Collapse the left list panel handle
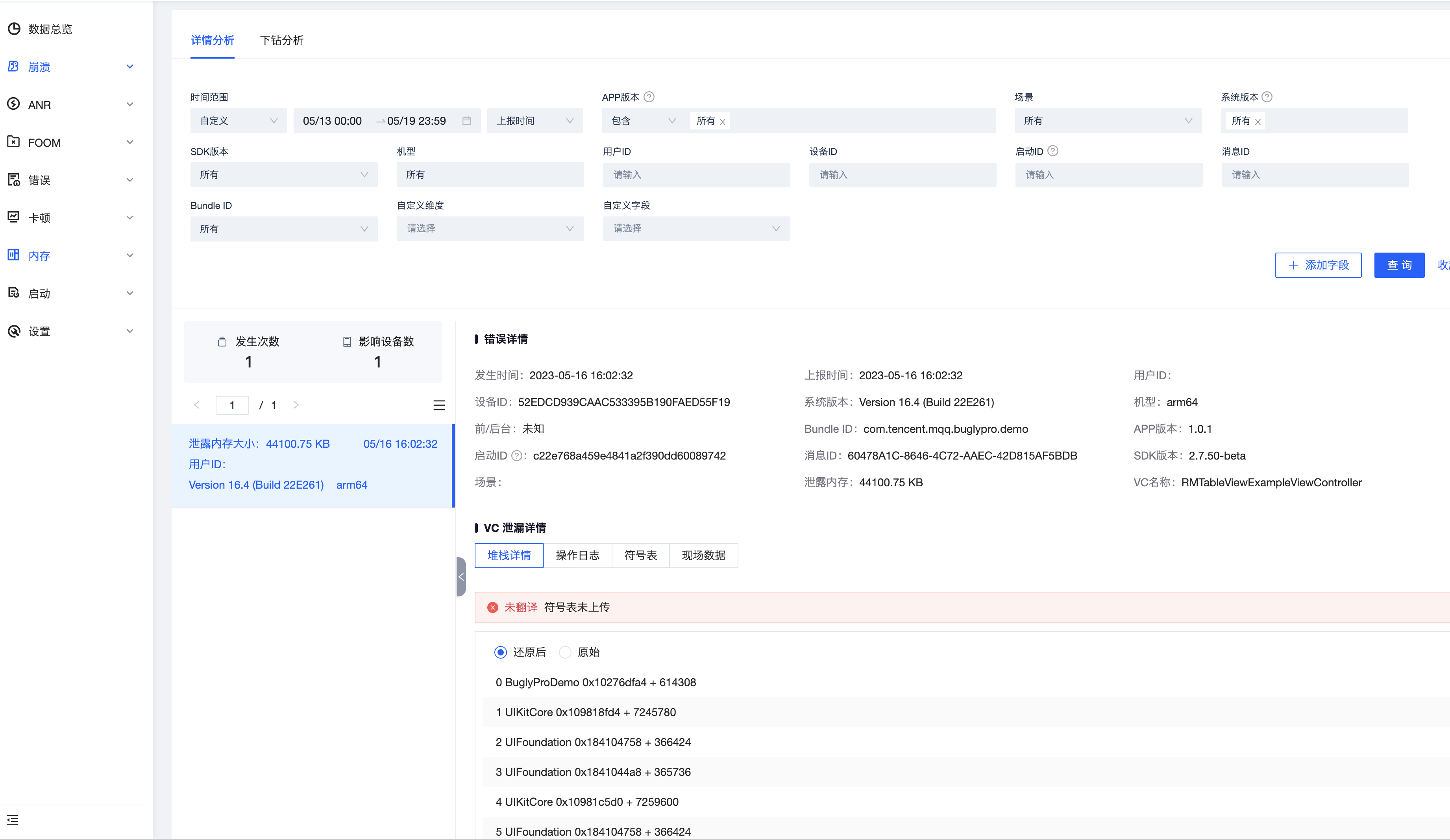Screen dimensions: 1450x840 tap(461, 576)
